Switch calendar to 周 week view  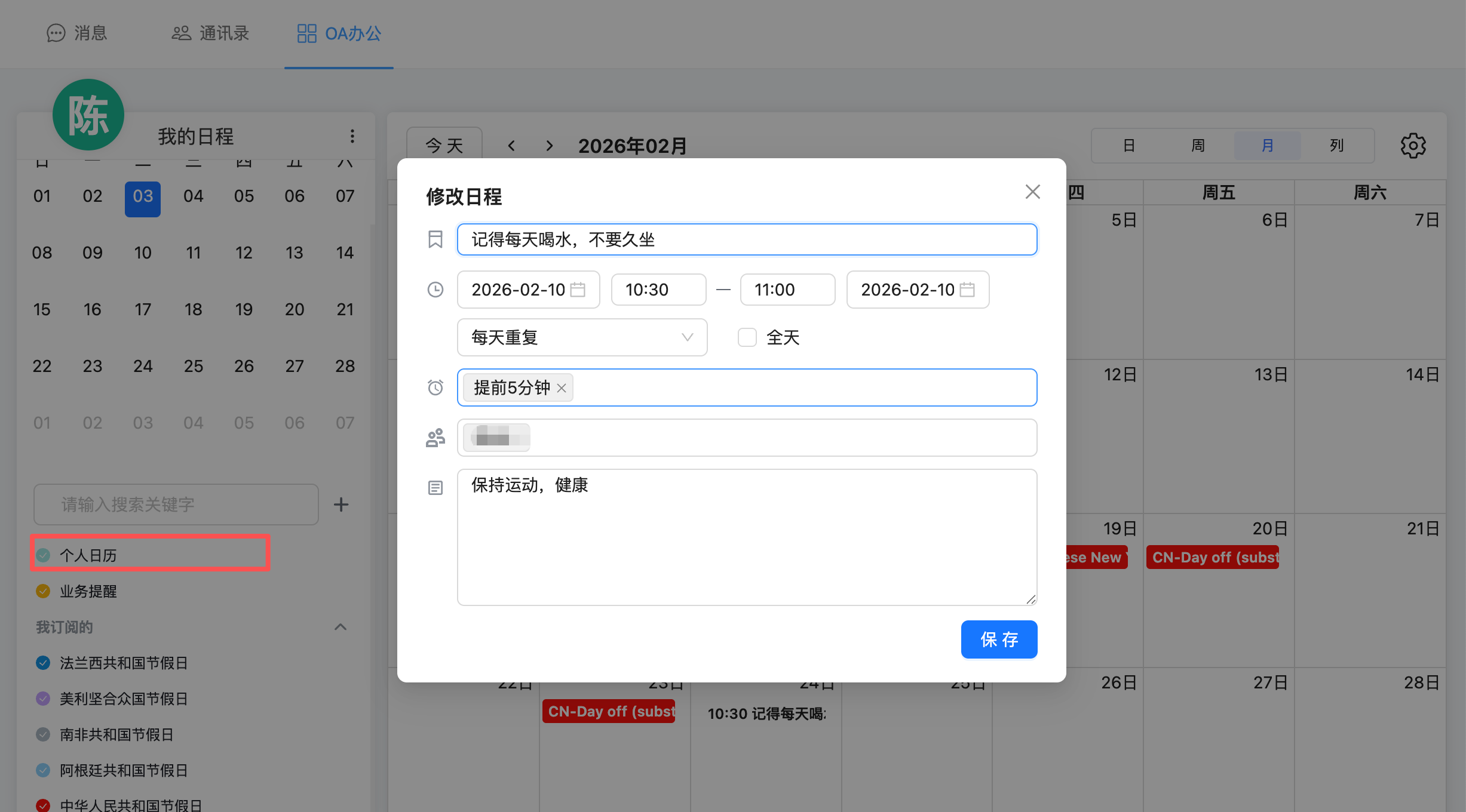pos(1198,146)
